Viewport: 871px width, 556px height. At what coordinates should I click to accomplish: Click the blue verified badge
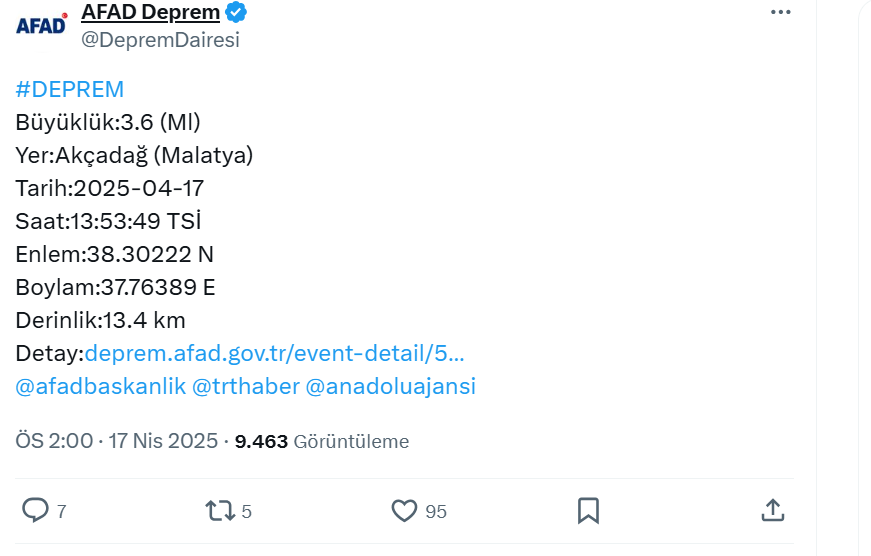point(236,12)
